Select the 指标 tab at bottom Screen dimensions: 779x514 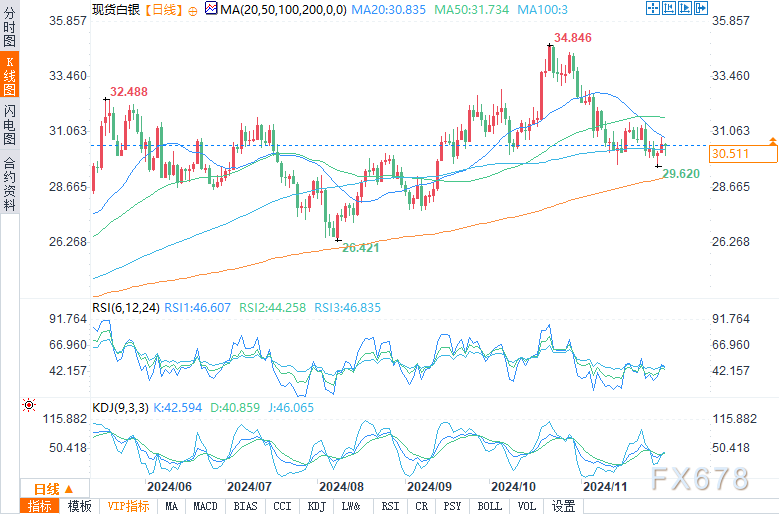point(40,507)
